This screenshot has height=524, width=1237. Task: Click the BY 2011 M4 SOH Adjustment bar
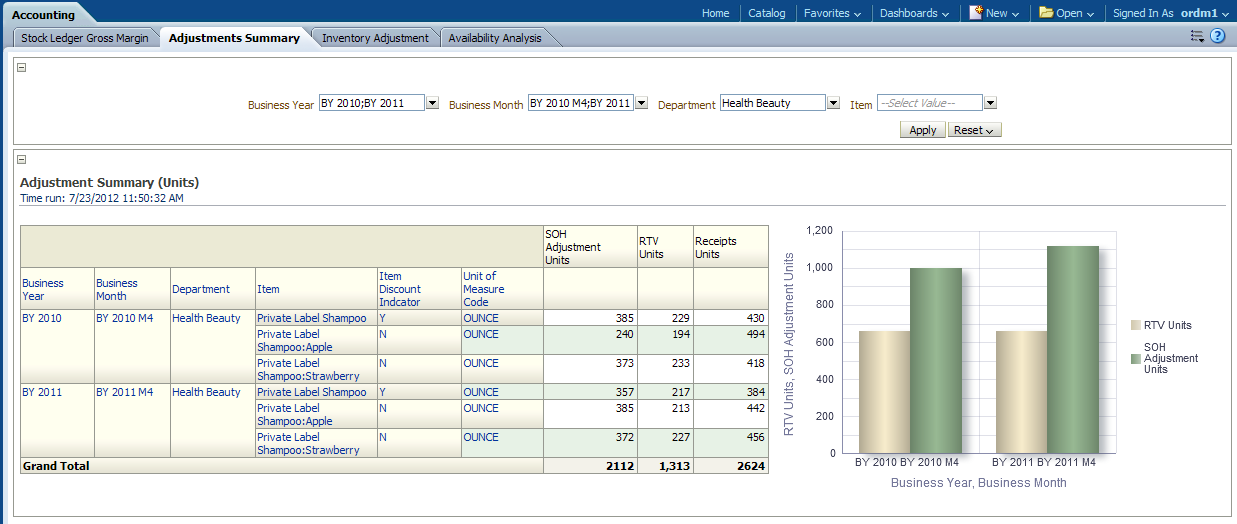point(1073,350)
